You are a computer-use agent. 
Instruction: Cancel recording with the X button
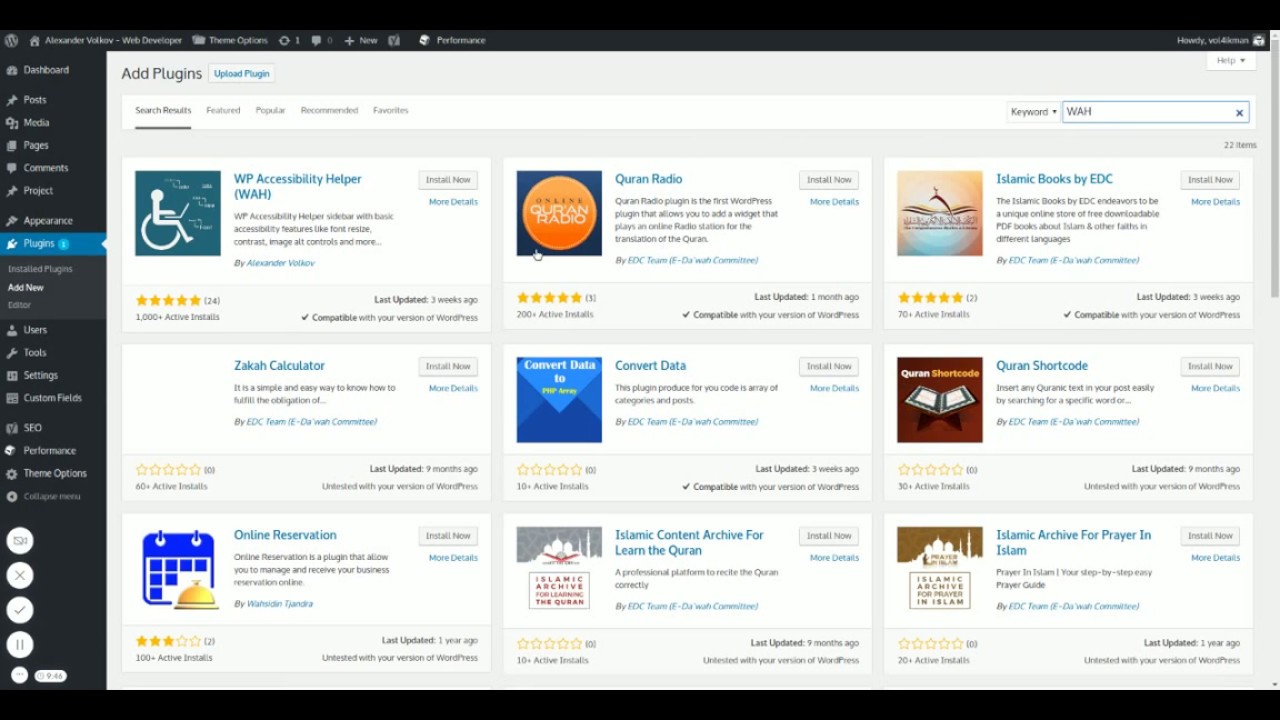point(20,575)
